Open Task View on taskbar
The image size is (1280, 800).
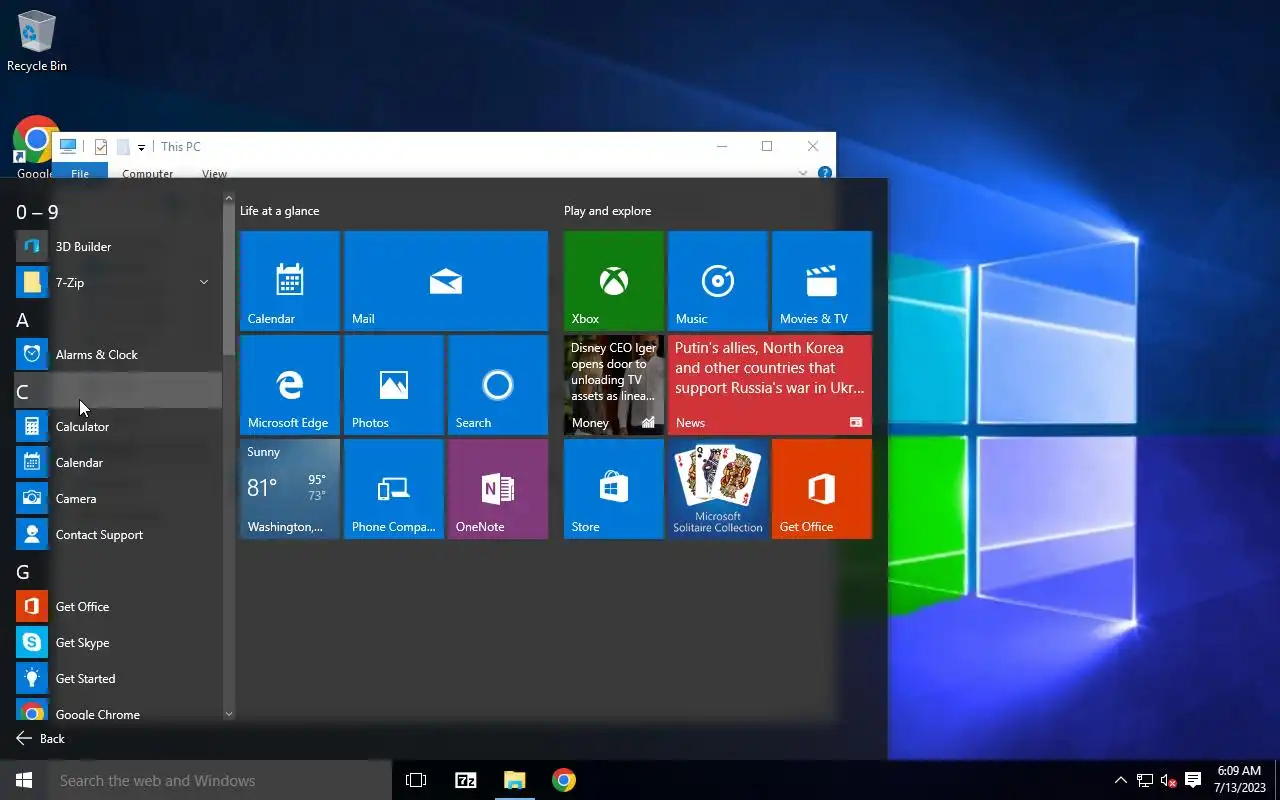(416, 780)
